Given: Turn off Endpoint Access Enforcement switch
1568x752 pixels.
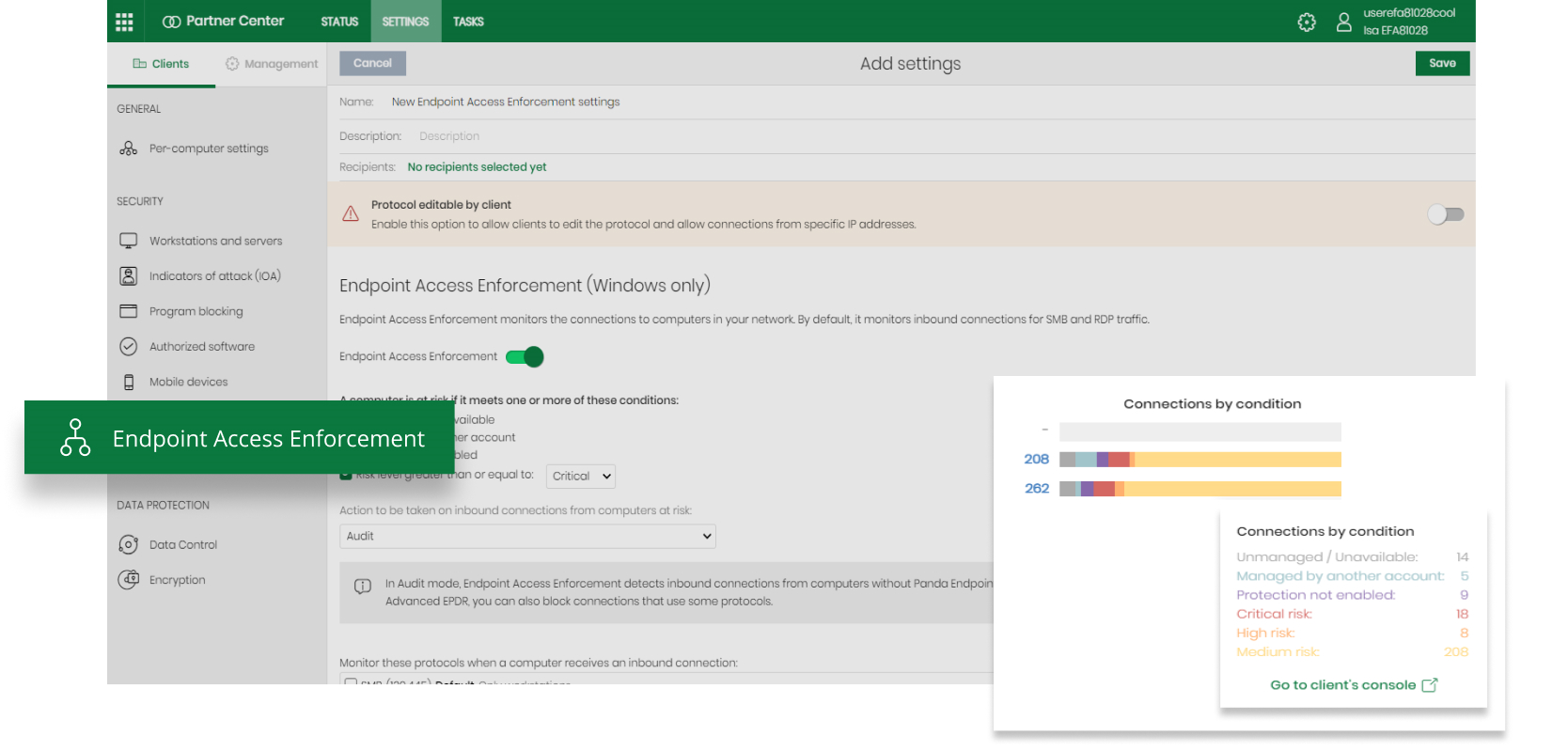Looking at the screenshot, I should coord(525,357).
